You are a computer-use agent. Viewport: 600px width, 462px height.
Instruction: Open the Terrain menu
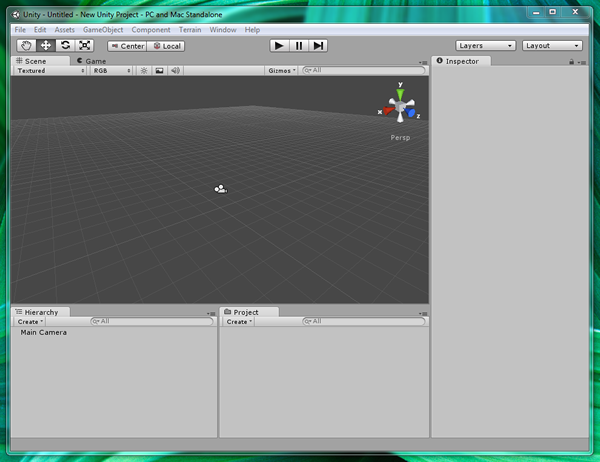(x=190, y=30)
